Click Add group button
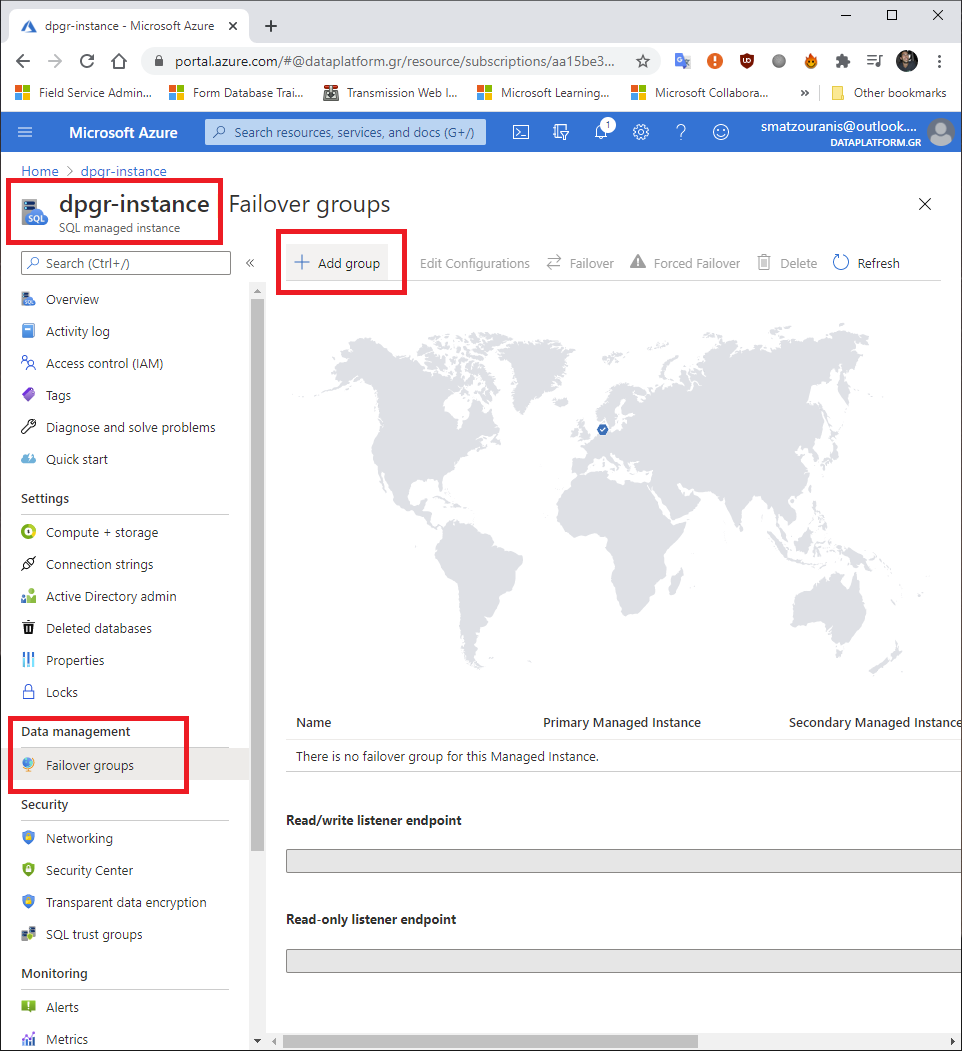 337,263
